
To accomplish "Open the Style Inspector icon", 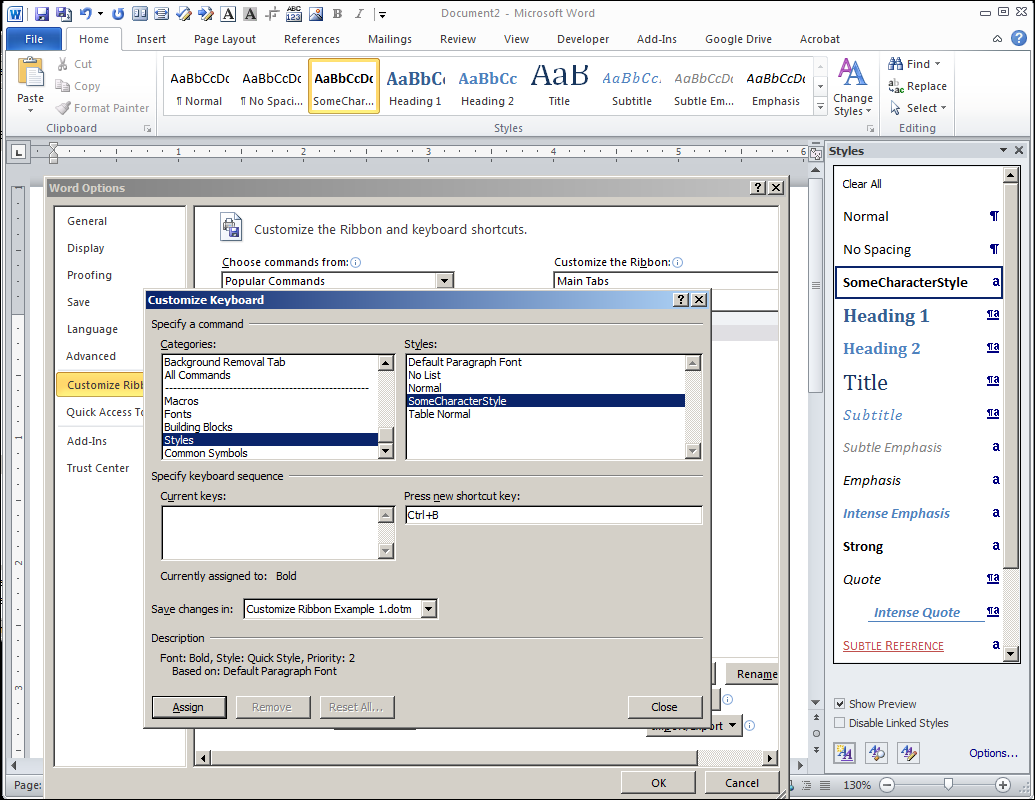I will point(877,752).
